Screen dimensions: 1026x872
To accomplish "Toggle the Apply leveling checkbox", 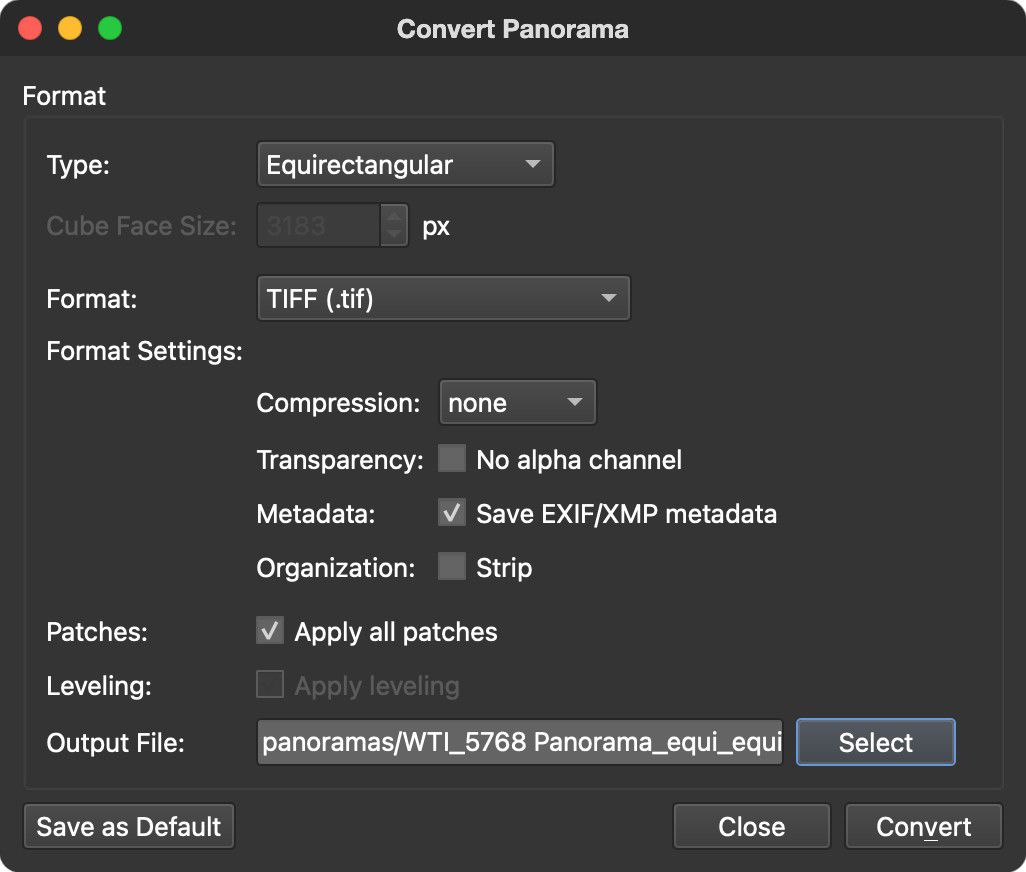I will click(x=270, y=685).
